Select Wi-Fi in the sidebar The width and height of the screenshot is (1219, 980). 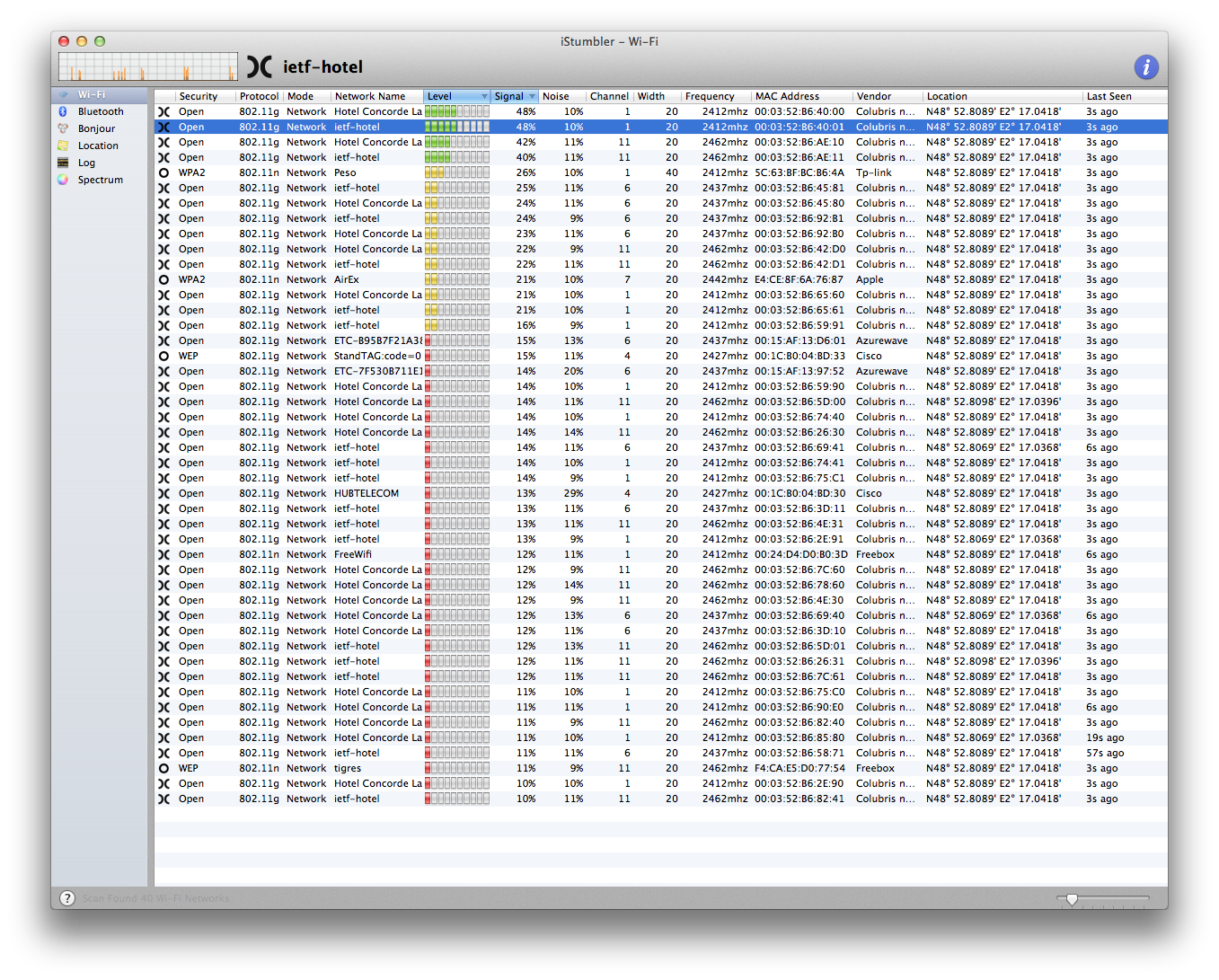pyautogui.click(x=99, y=94)
